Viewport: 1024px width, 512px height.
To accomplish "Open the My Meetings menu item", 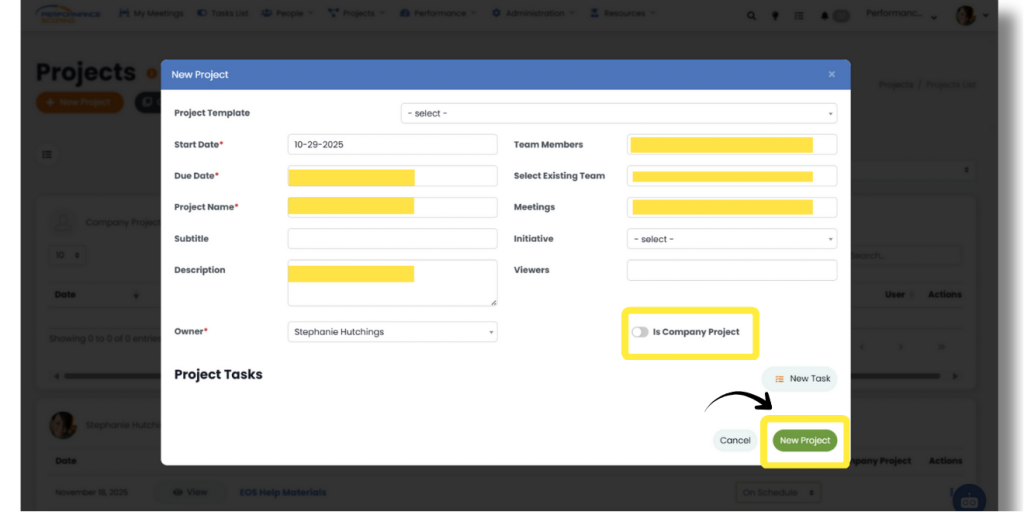I will click(152, 14).
